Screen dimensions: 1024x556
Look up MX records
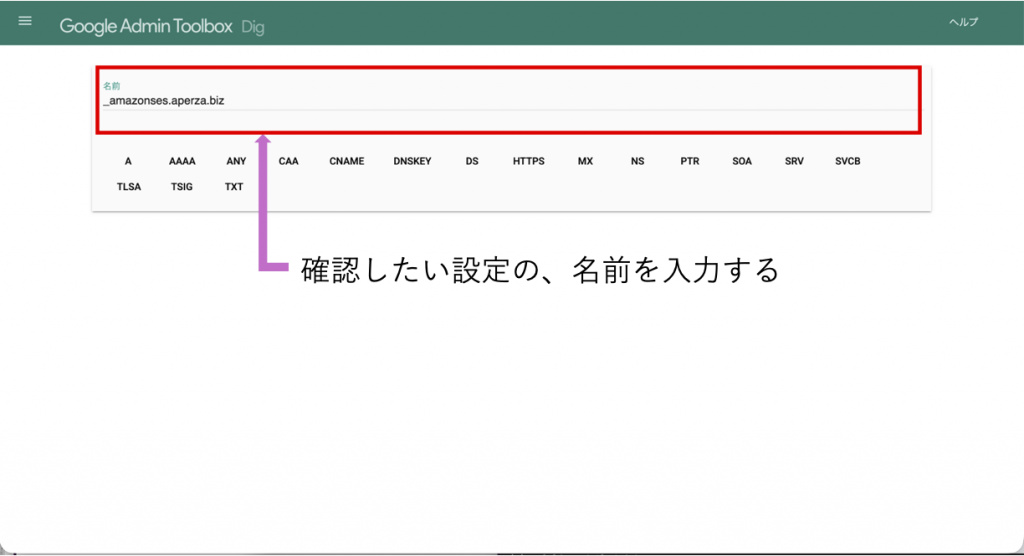585,161
